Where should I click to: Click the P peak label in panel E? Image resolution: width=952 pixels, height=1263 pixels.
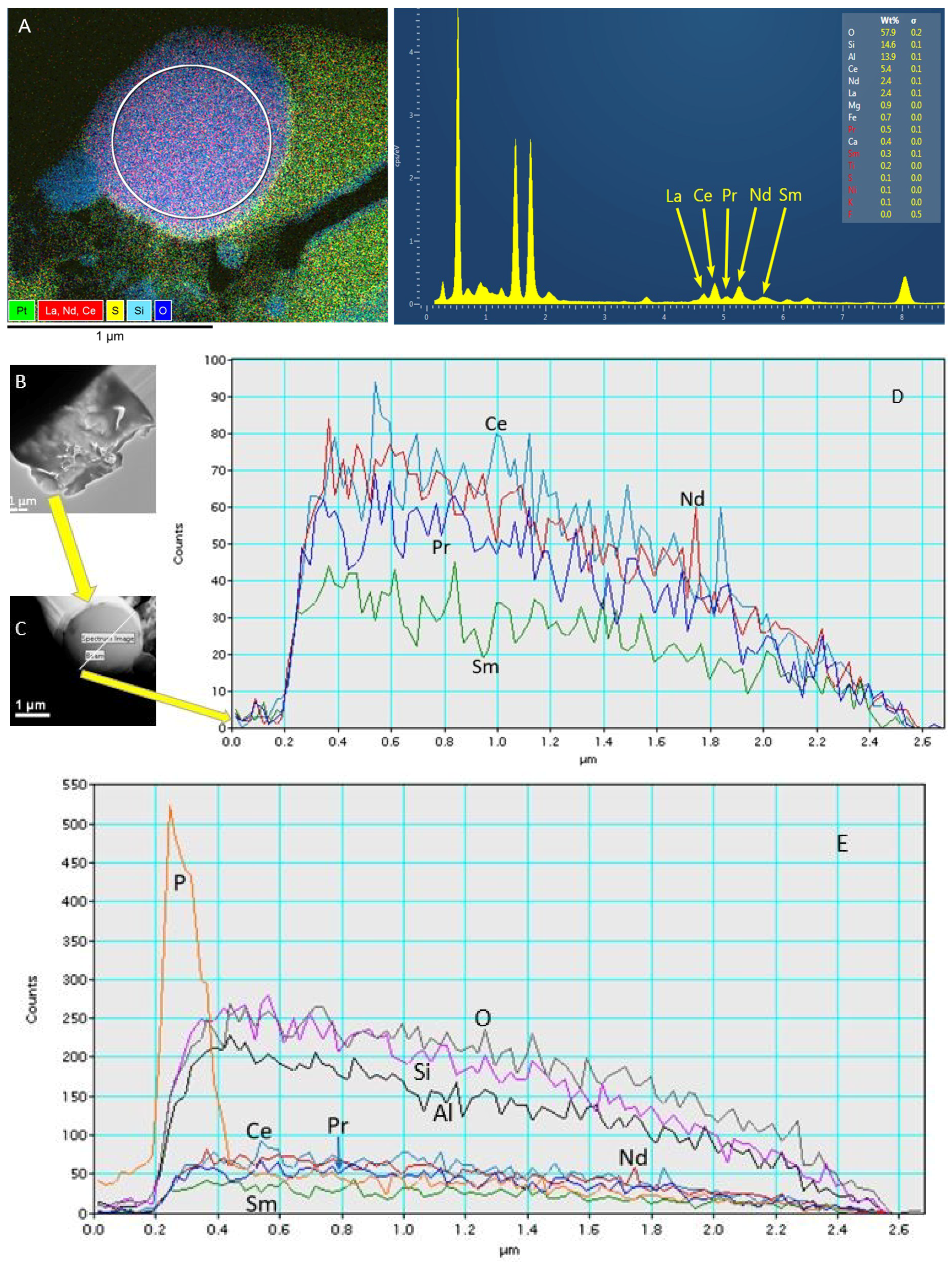coord(179,882)
